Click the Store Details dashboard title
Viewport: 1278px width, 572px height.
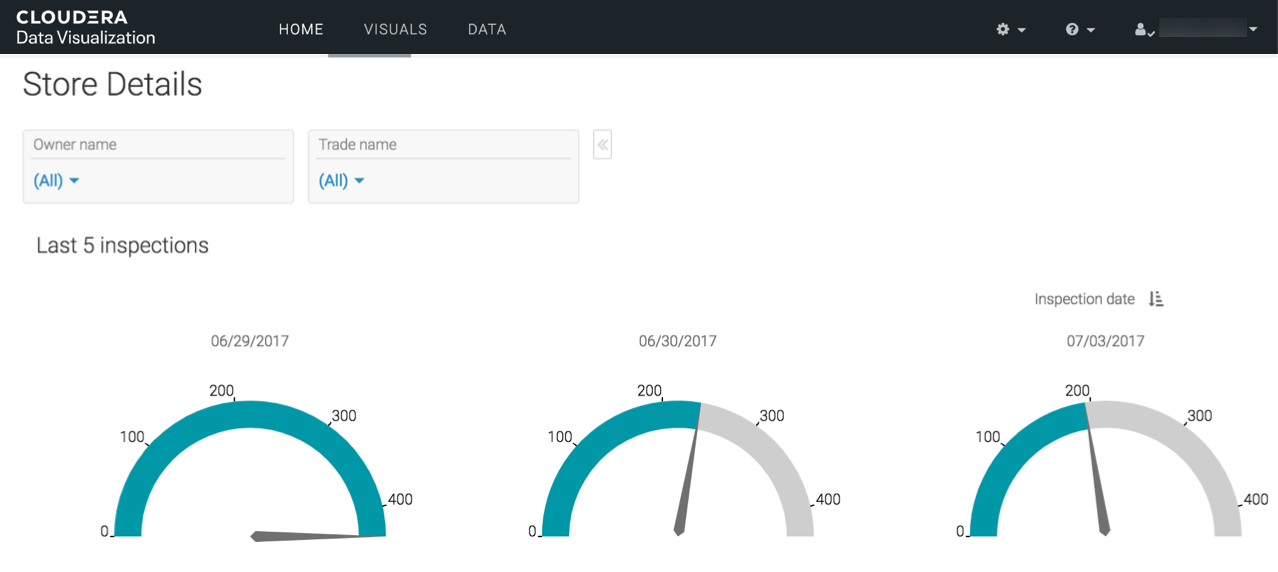coord(112,85)
